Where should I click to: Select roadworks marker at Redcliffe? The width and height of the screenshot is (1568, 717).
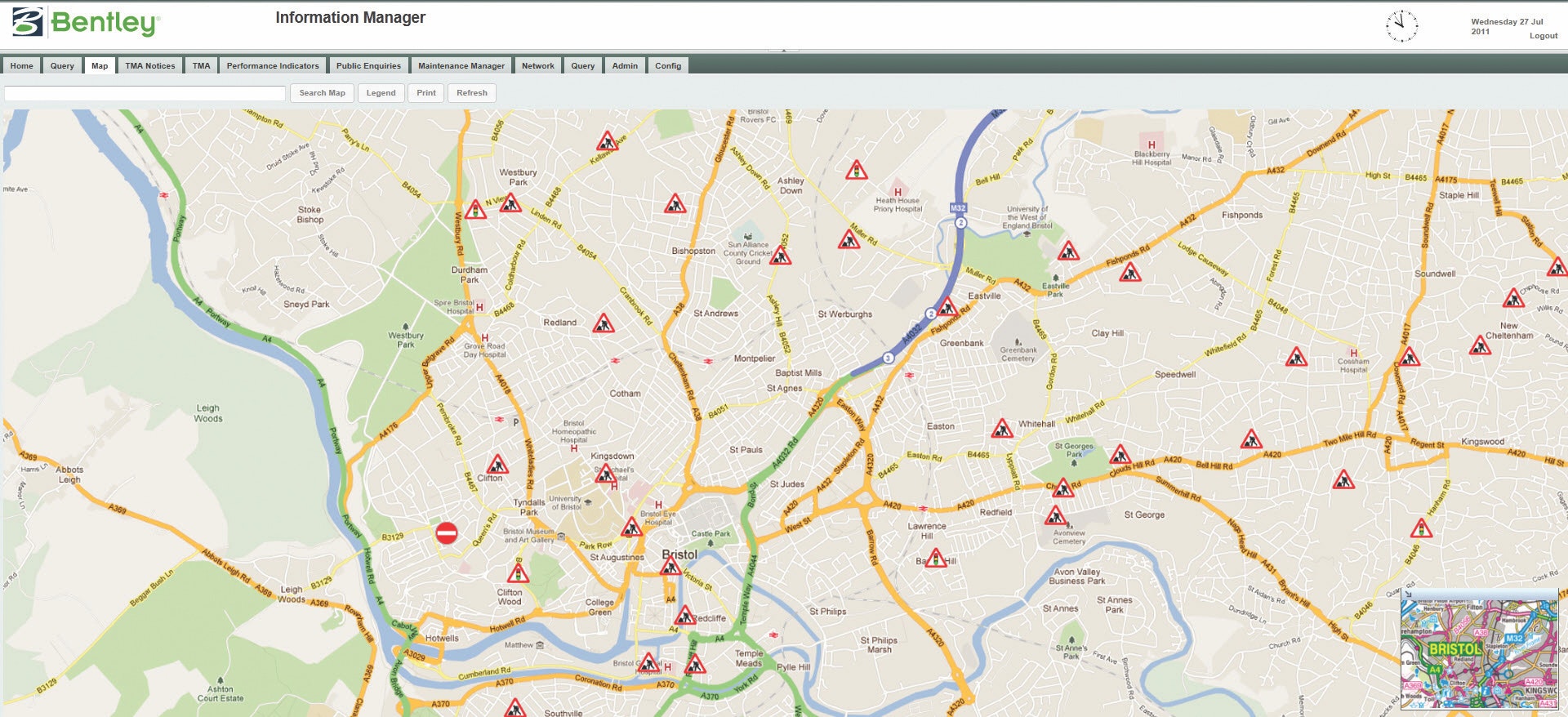click(684, 615)
